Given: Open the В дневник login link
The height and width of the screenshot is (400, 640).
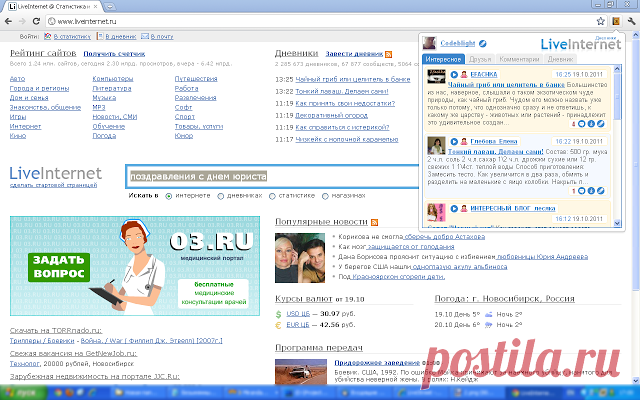Looking at the screenshot, I should 120,36.
